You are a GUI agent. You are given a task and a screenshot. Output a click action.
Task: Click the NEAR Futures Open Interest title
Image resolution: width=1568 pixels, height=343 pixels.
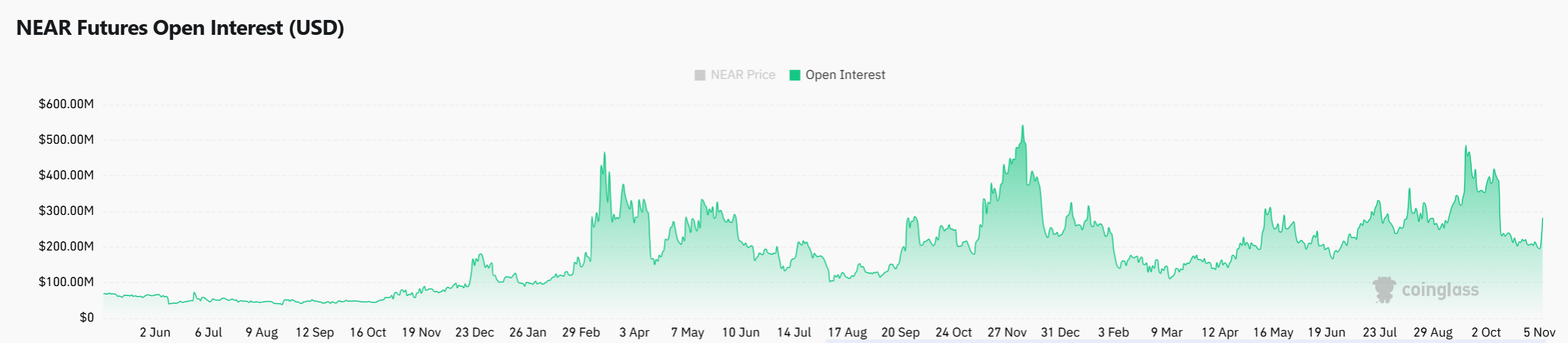[x=180, y=28]
